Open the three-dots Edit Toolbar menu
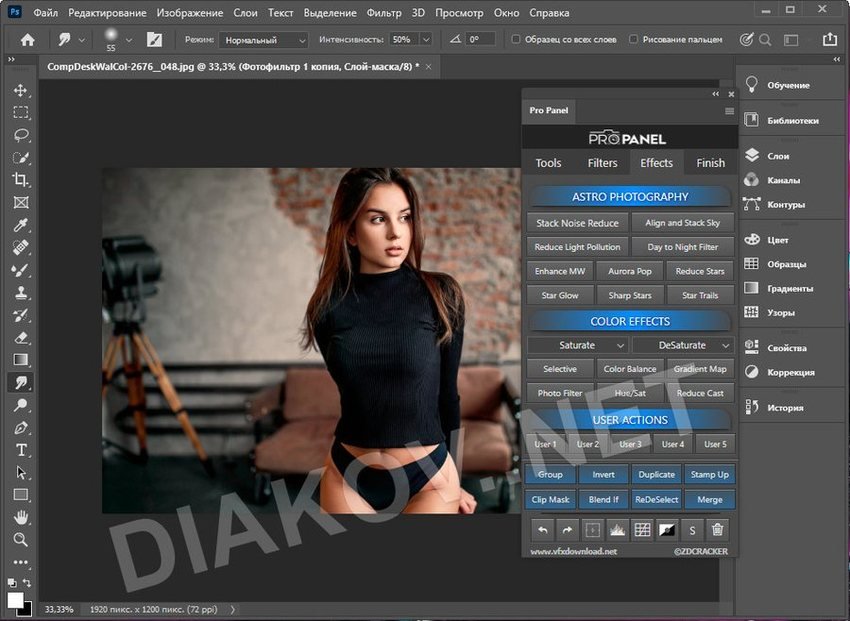850x621 pixels. [x=21, y=562]
